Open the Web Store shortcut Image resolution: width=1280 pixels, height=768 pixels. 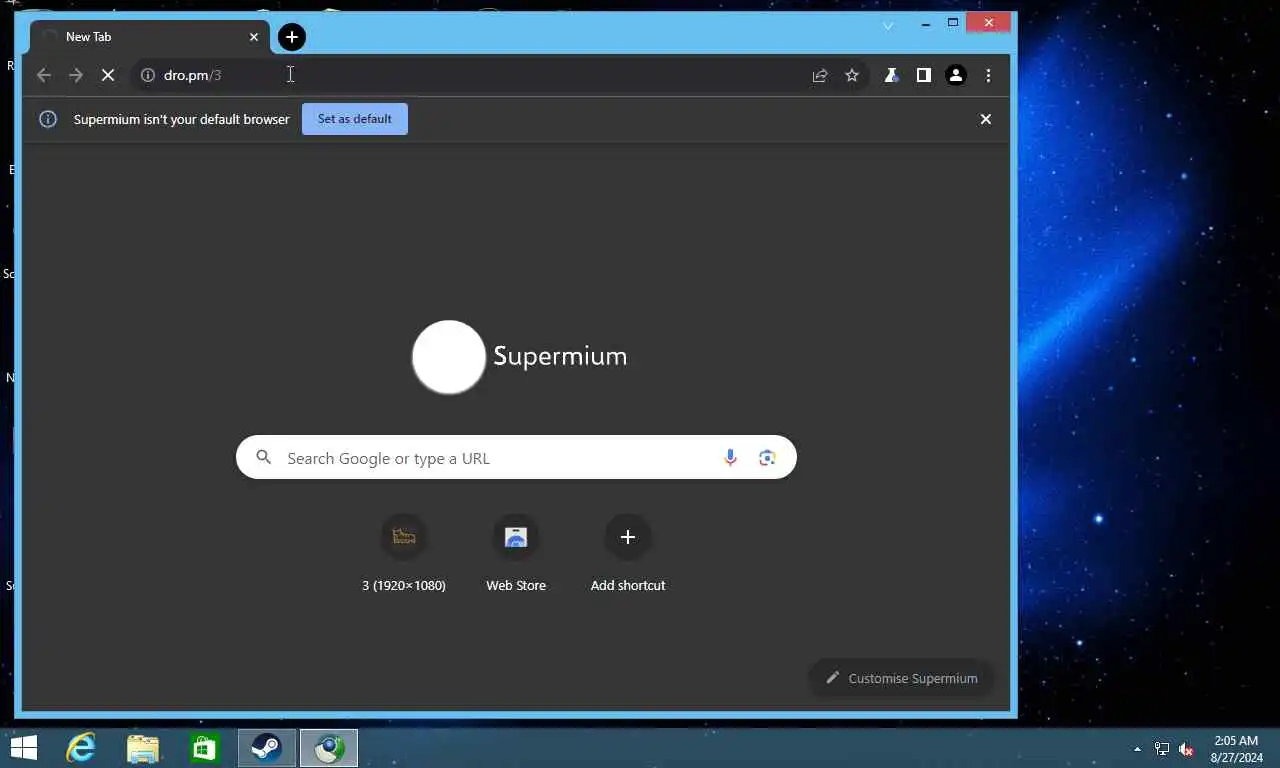516,553
